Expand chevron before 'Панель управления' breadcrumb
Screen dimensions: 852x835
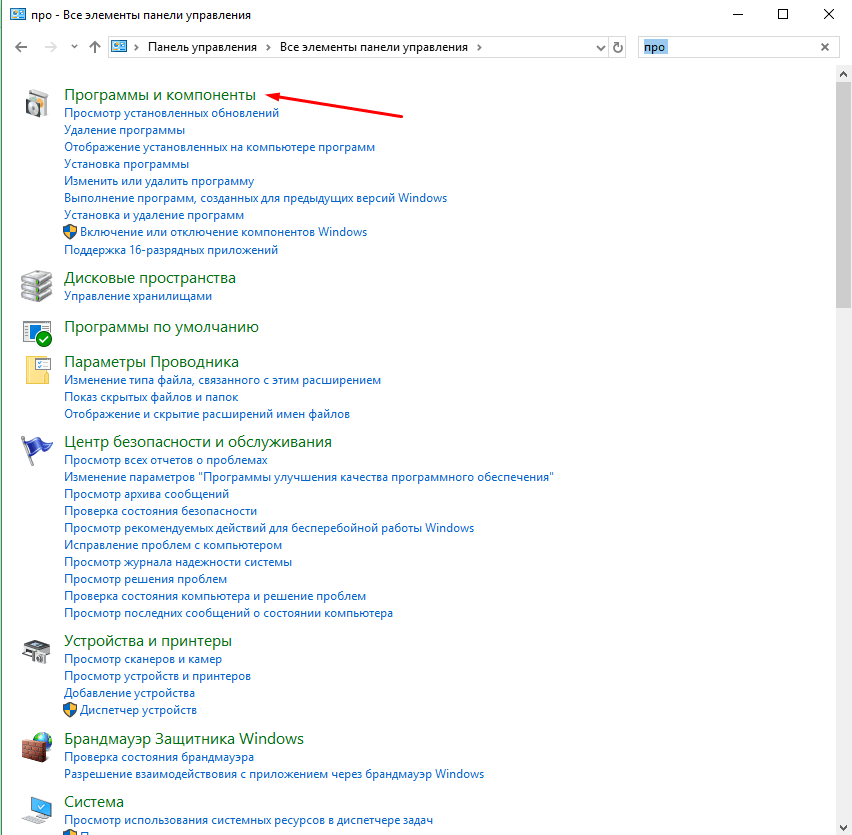[136, 47]
